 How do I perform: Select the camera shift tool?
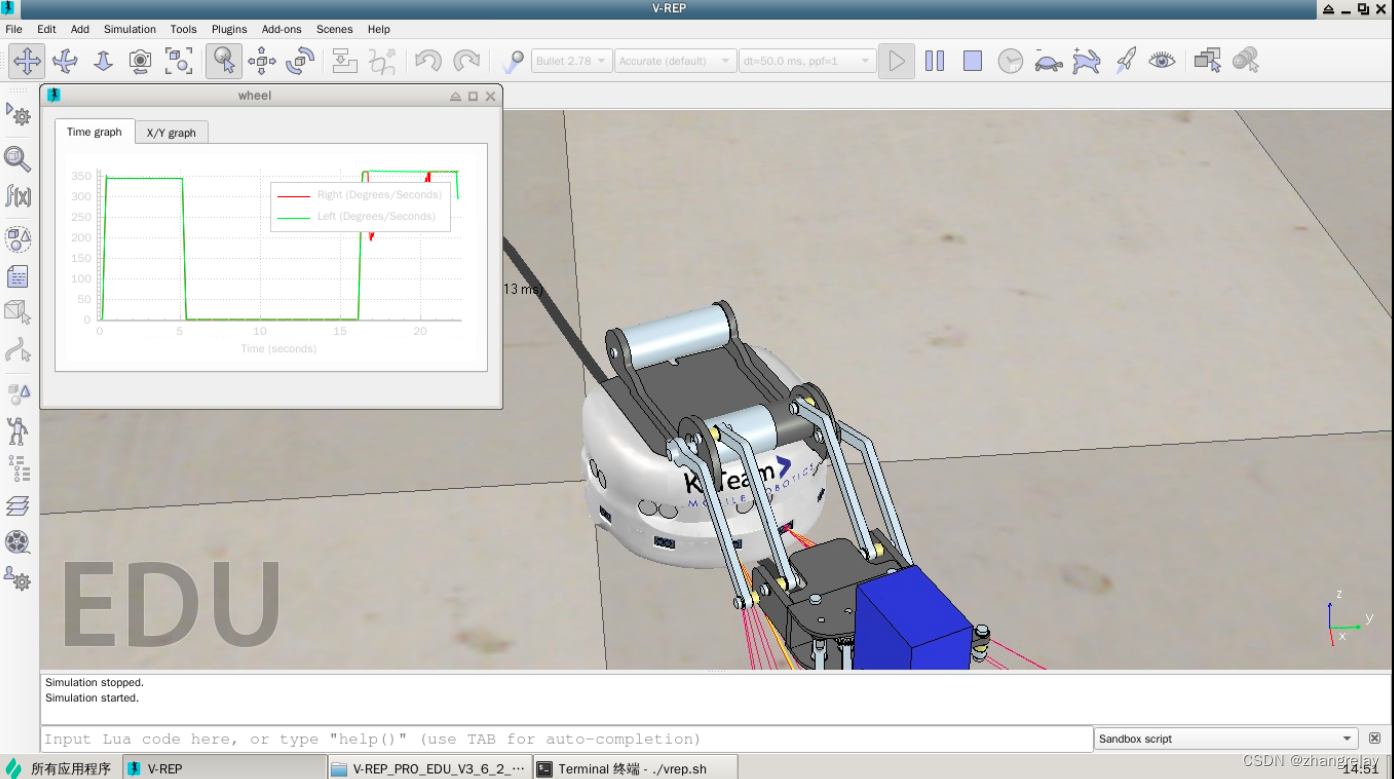(103, 61)
